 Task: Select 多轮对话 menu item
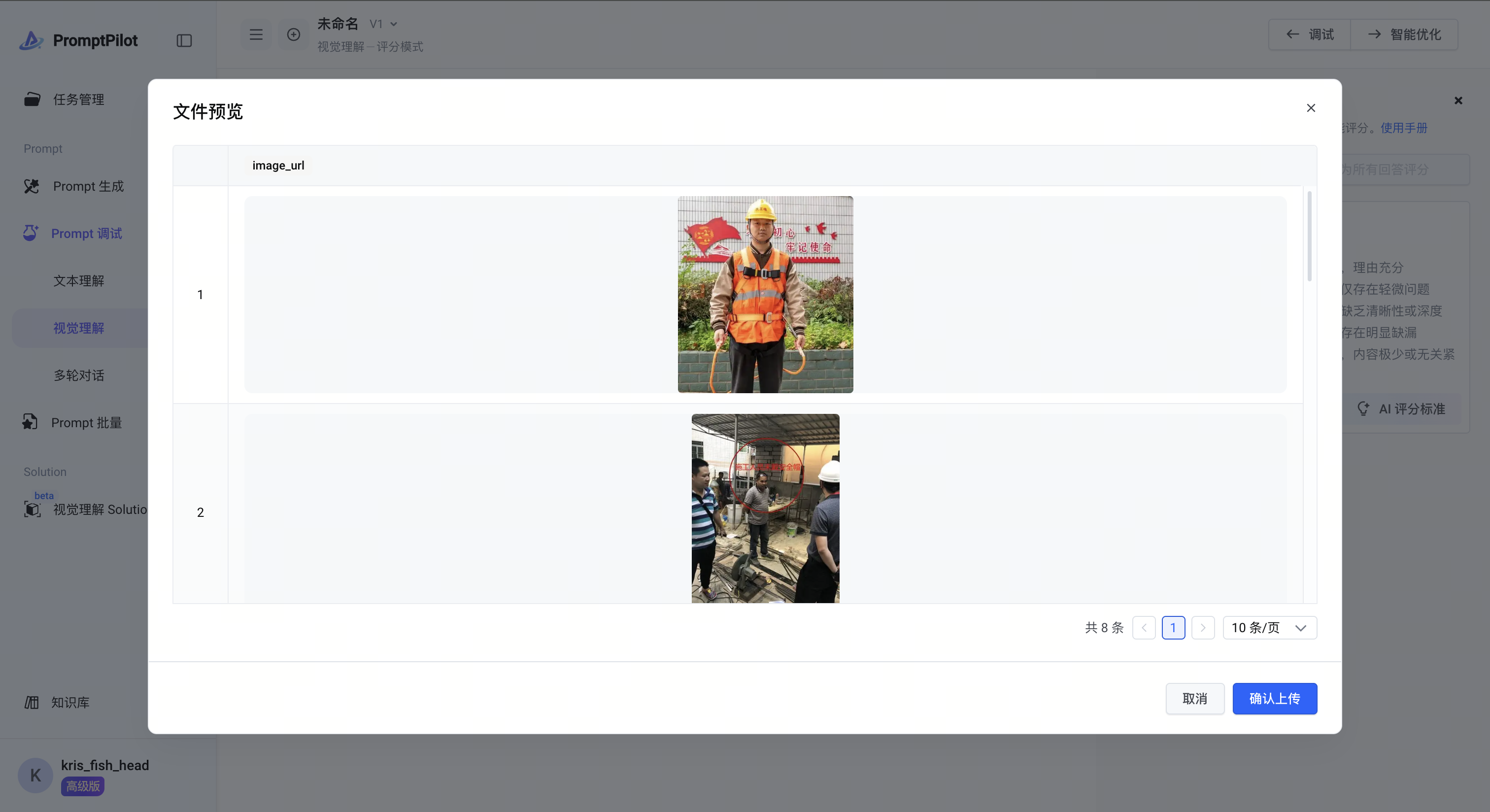click(x=79, y=375)
